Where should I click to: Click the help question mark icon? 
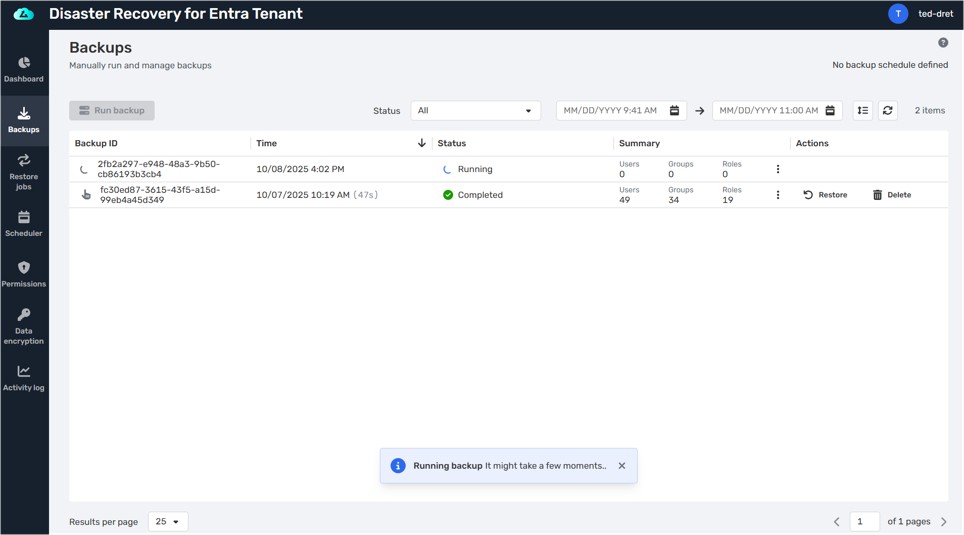pyautogui.click(x=943, y=43)
